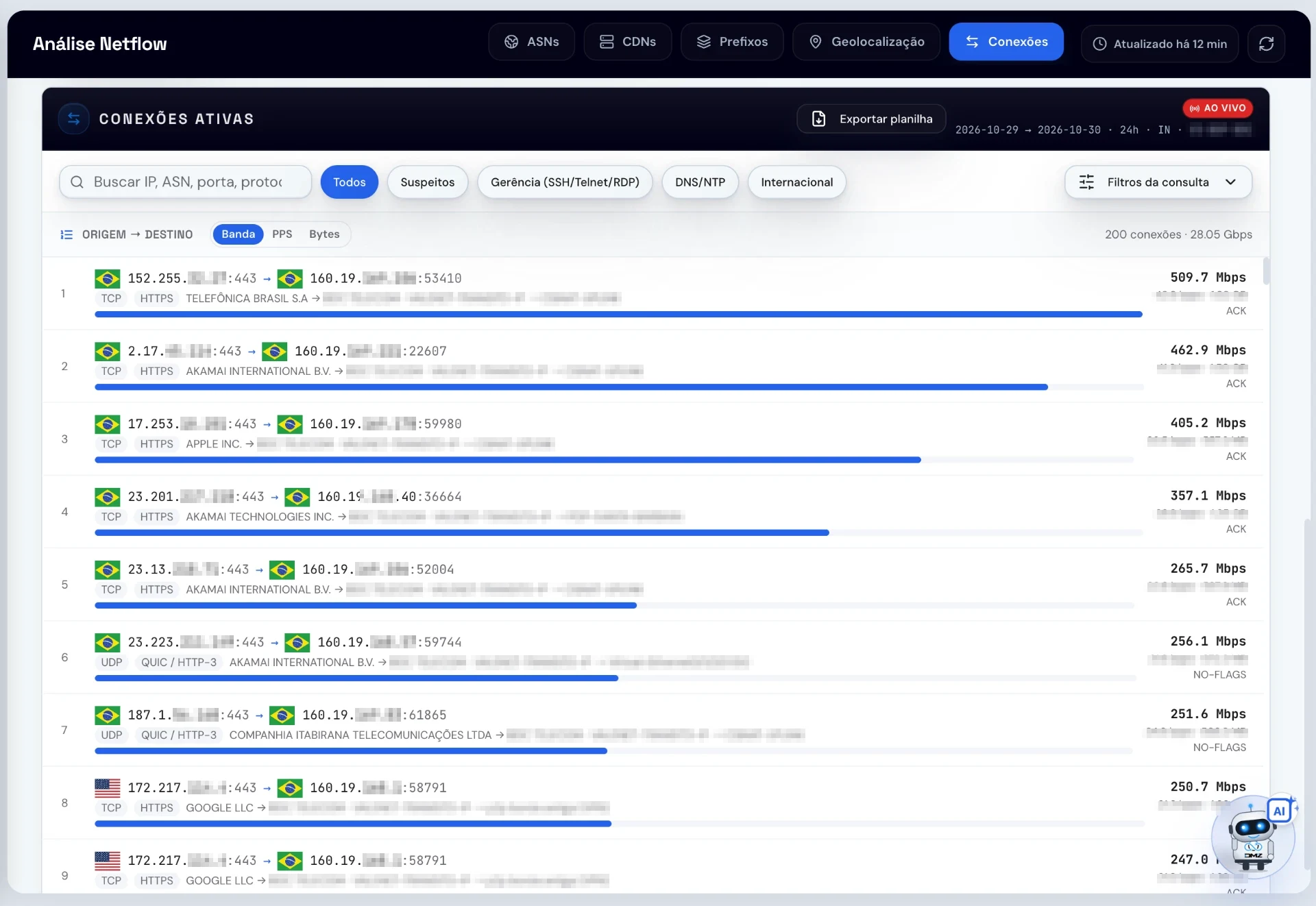This screenshot has width=1316, height=906.
Task: Switch to the Prefixos tab
Action: [x=732, y=42]
